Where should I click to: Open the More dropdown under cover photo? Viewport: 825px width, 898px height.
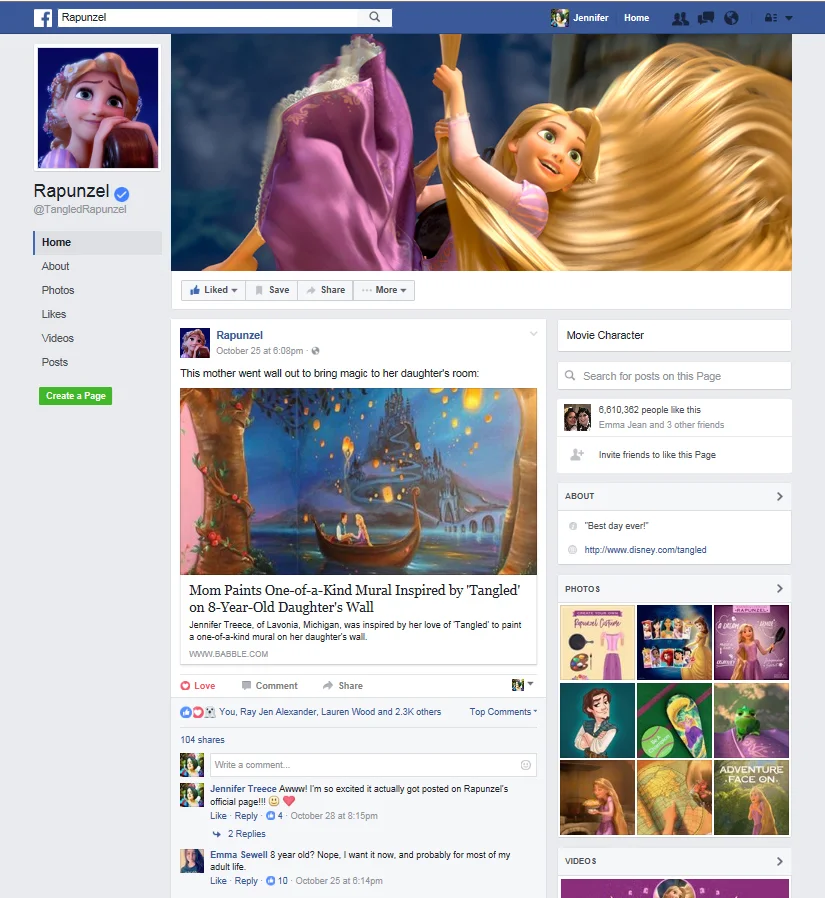pos(384,290)
